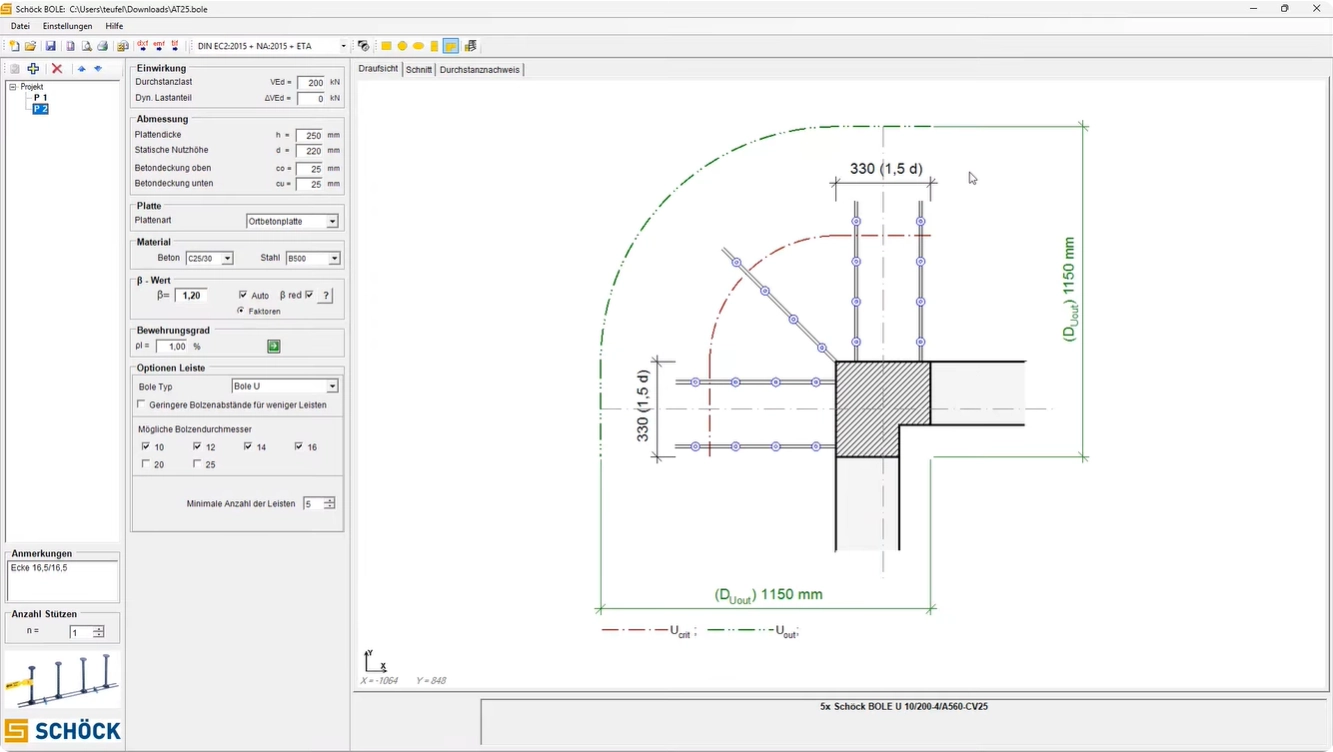Click the green arrow button under Bewehrungsgrad

tap(273, 346)
